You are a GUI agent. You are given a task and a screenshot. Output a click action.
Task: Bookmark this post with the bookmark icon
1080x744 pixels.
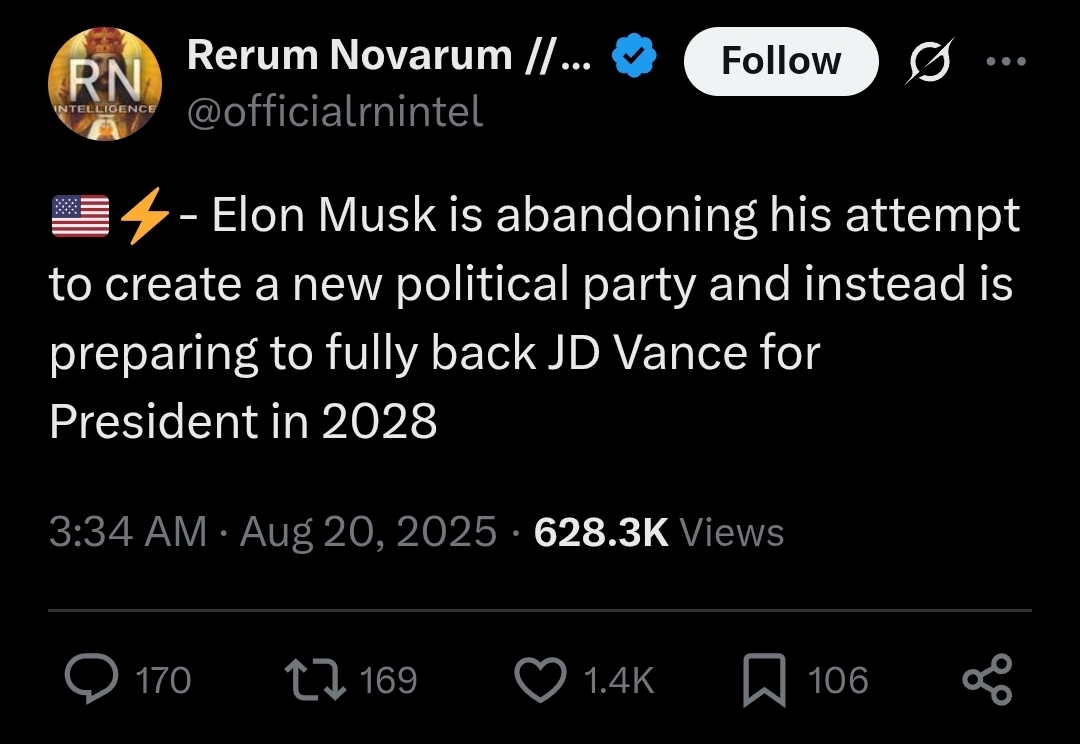pos(765,680)
